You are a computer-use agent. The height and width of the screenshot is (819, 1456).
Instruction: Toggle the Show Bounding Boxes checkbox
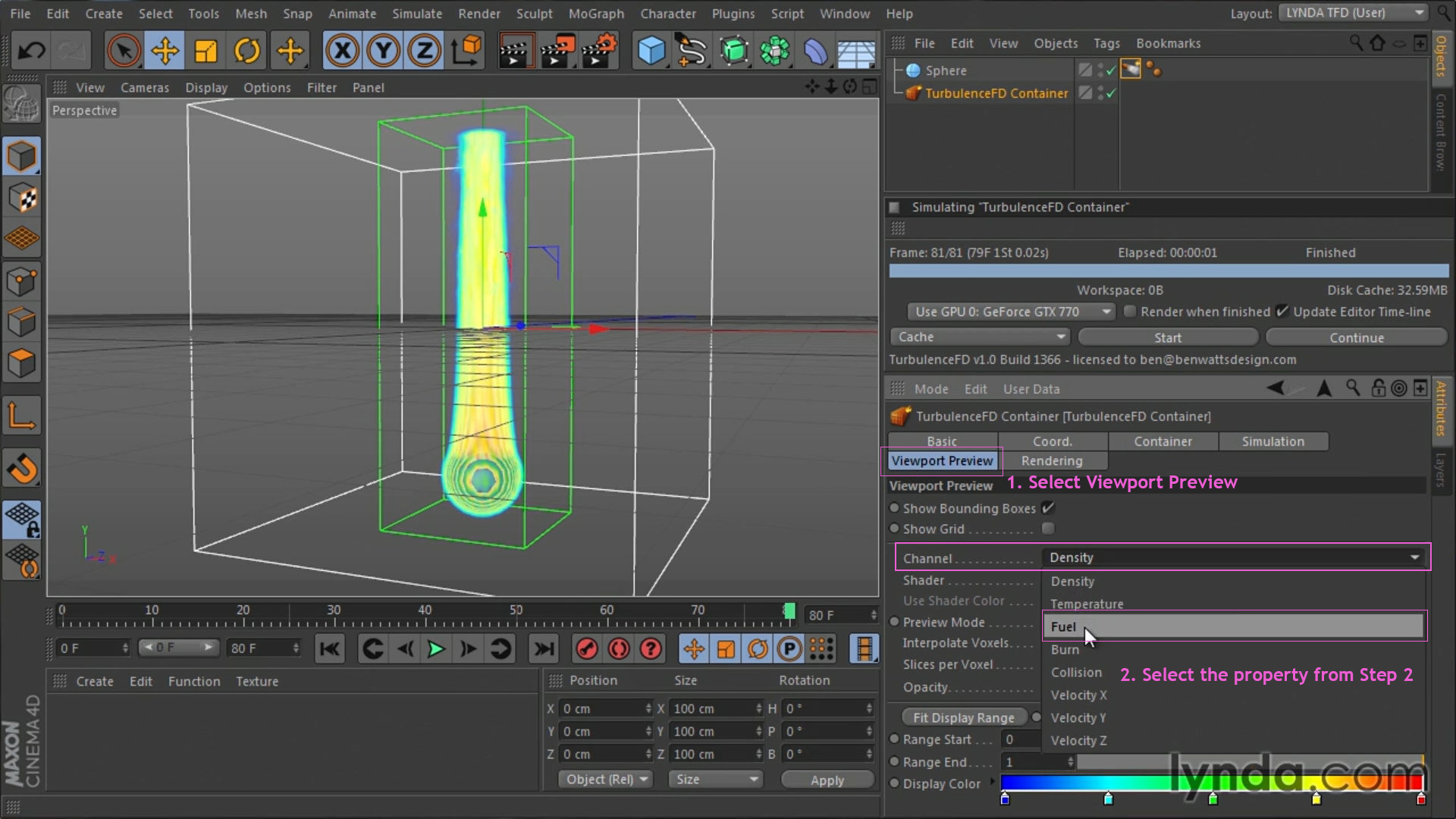click(x=1048, y=508)
